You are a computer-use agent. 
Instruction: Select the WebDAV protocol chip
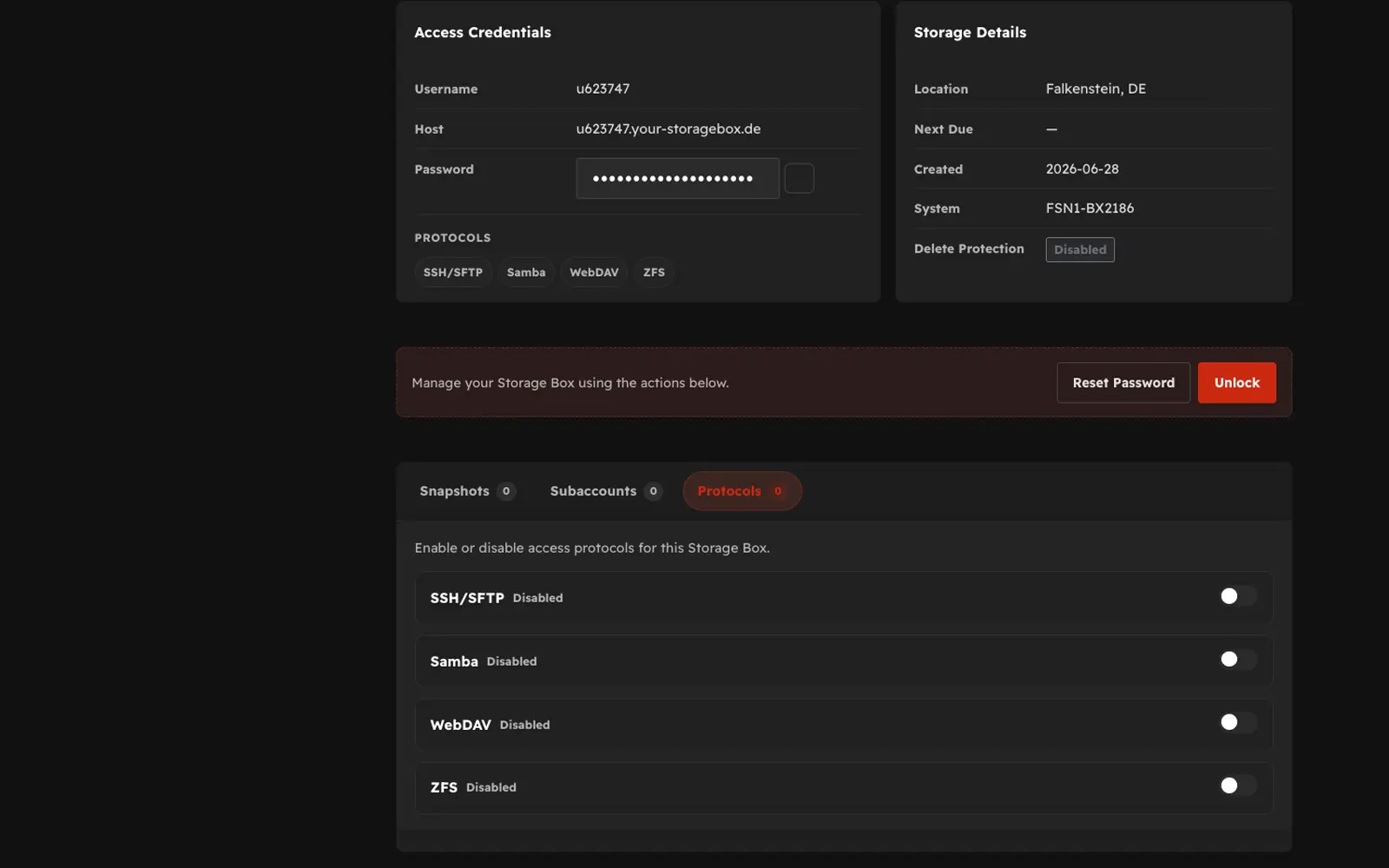point(594,273)
